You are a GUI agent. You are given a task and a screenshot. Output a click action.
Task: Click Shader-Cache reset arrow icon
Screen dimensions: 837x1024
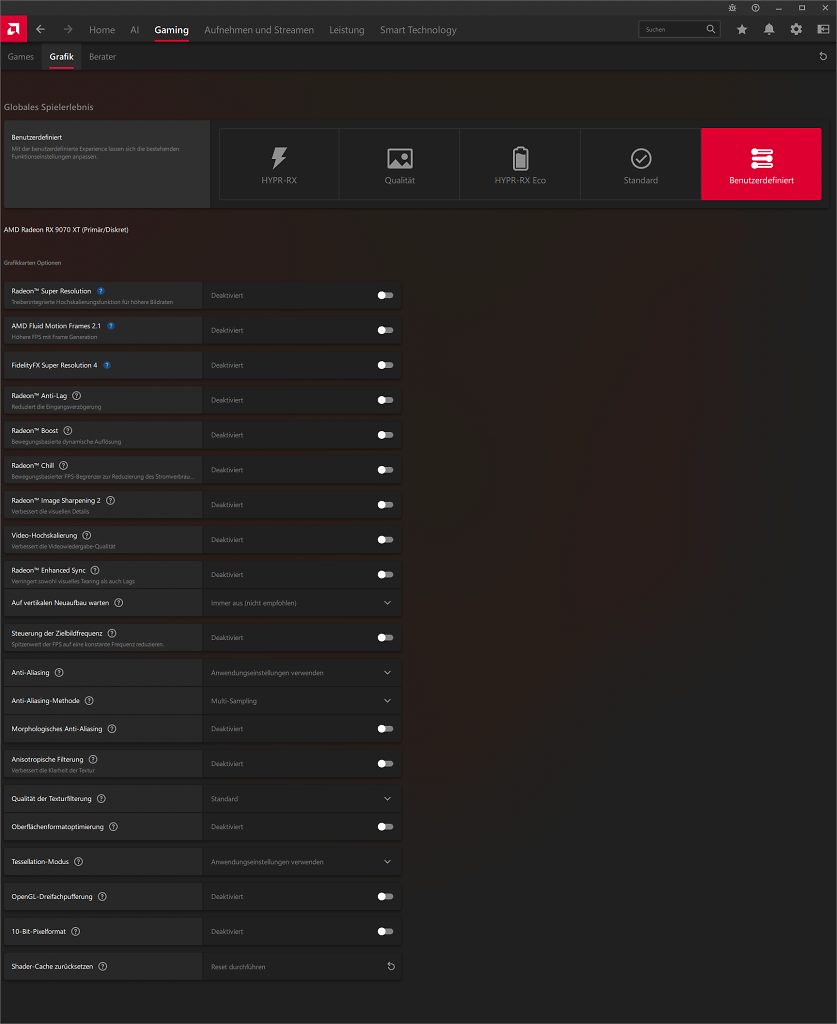point(391,967)
